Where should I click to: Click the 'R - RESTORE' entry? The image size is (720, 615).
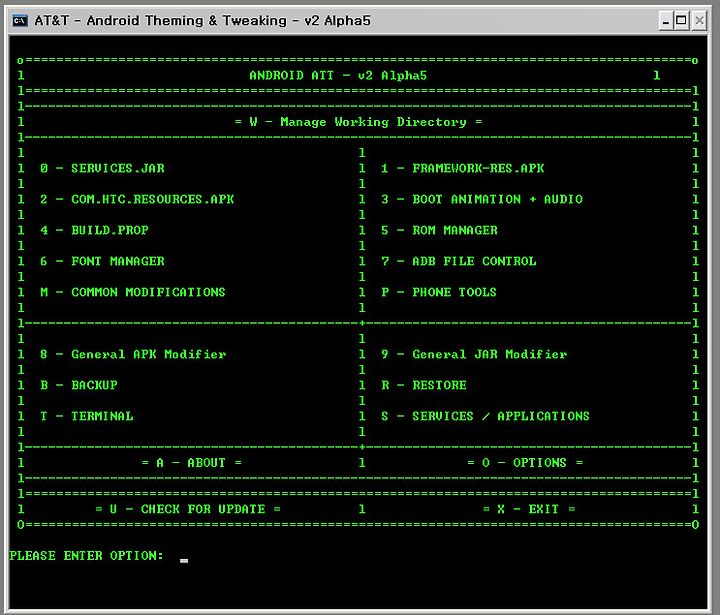[x=424, y=385]
